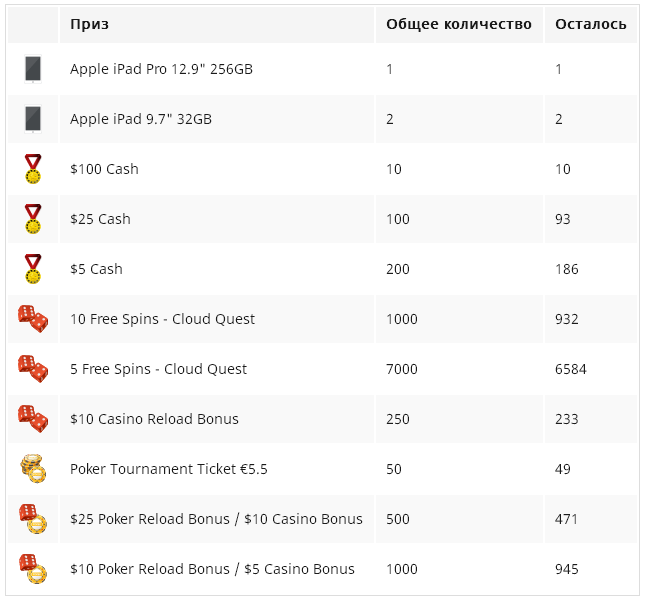Viewport: 646px width, 605px height.
Task: Click the dice icon for 10 Free Spins
Action: point(33,319)
